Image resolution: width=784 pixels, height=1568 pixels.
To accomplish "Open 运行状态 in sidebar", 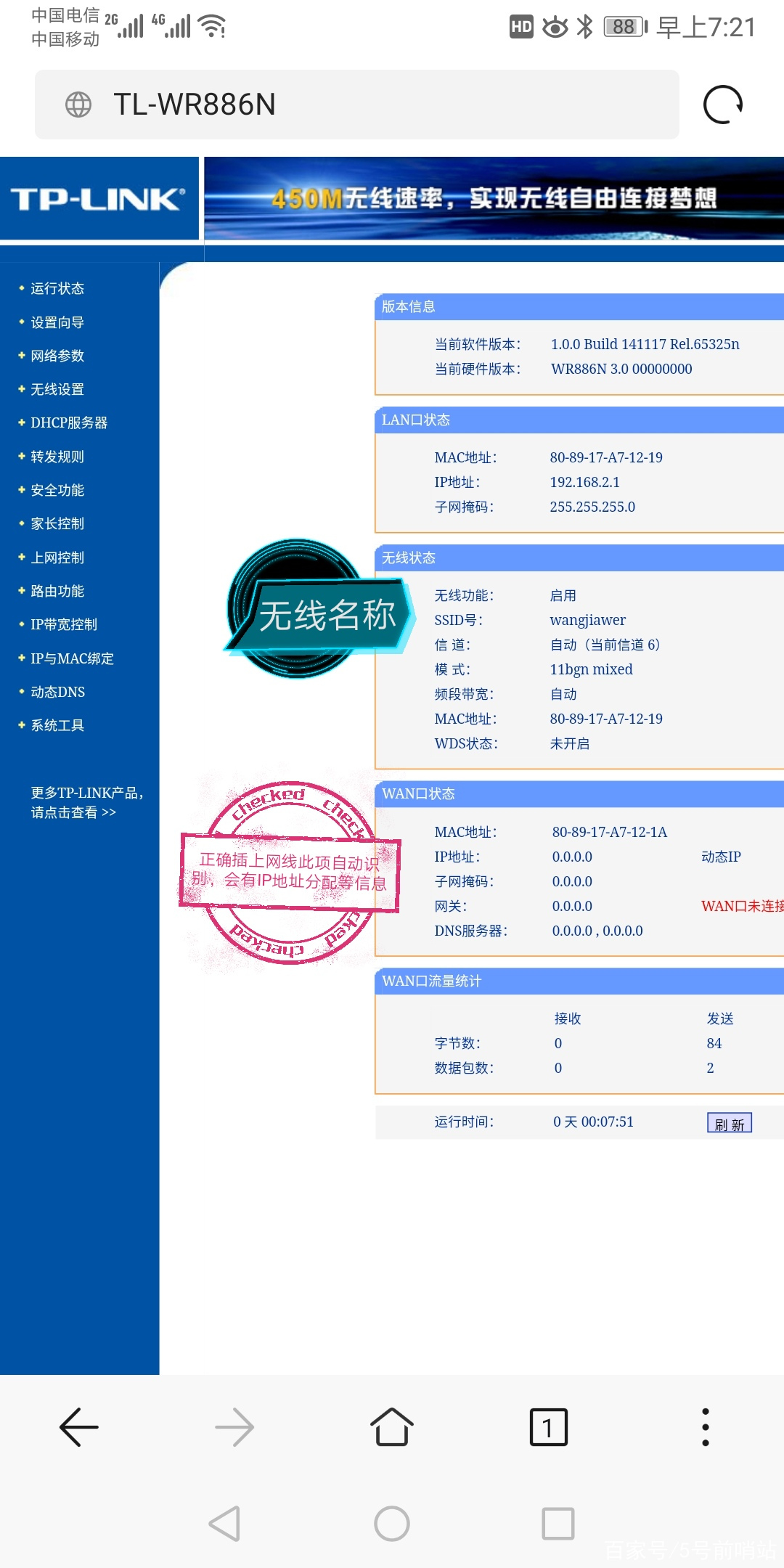I will coord(57,288).
